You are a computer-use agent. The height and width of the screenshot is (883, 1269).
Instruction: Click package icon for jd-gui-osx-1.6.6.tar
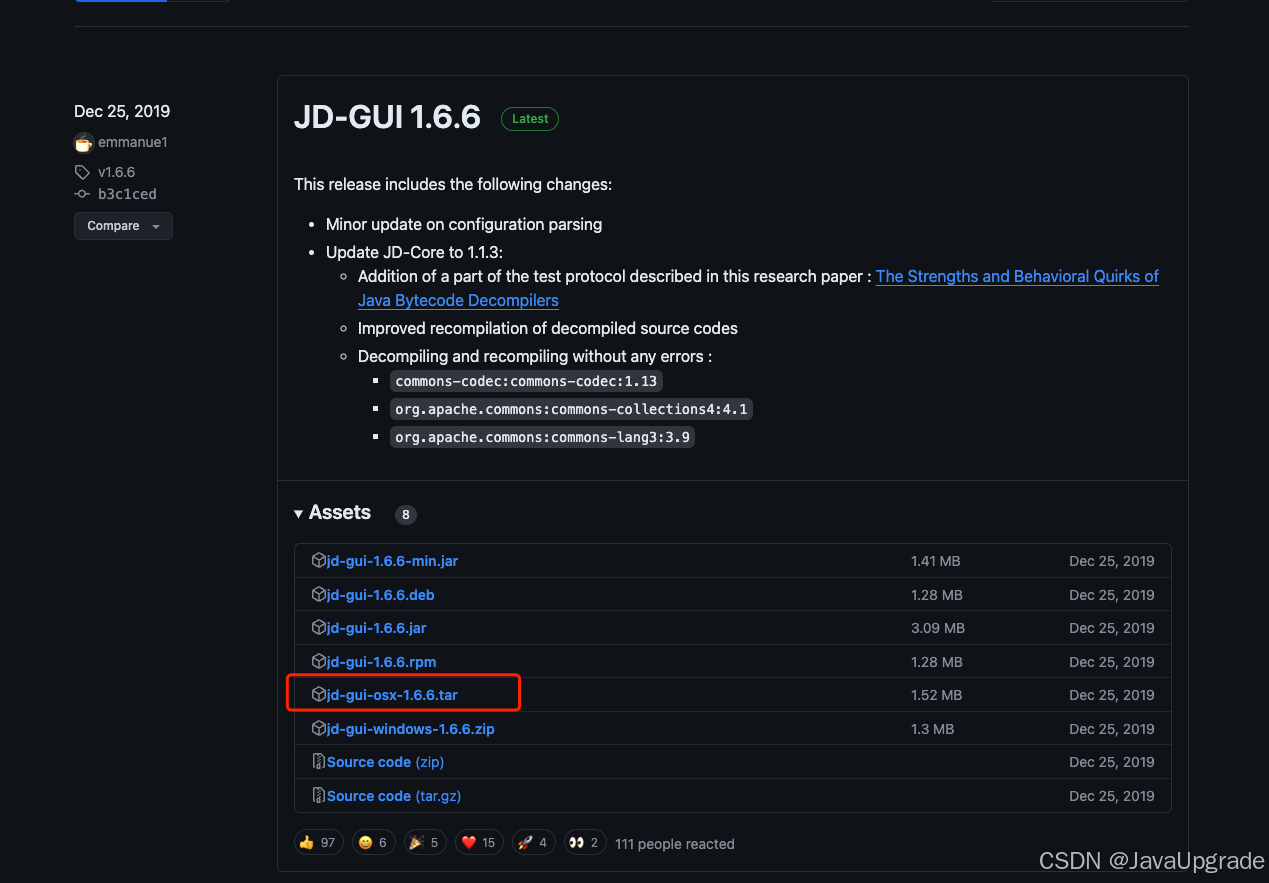[x=319, y=694]
